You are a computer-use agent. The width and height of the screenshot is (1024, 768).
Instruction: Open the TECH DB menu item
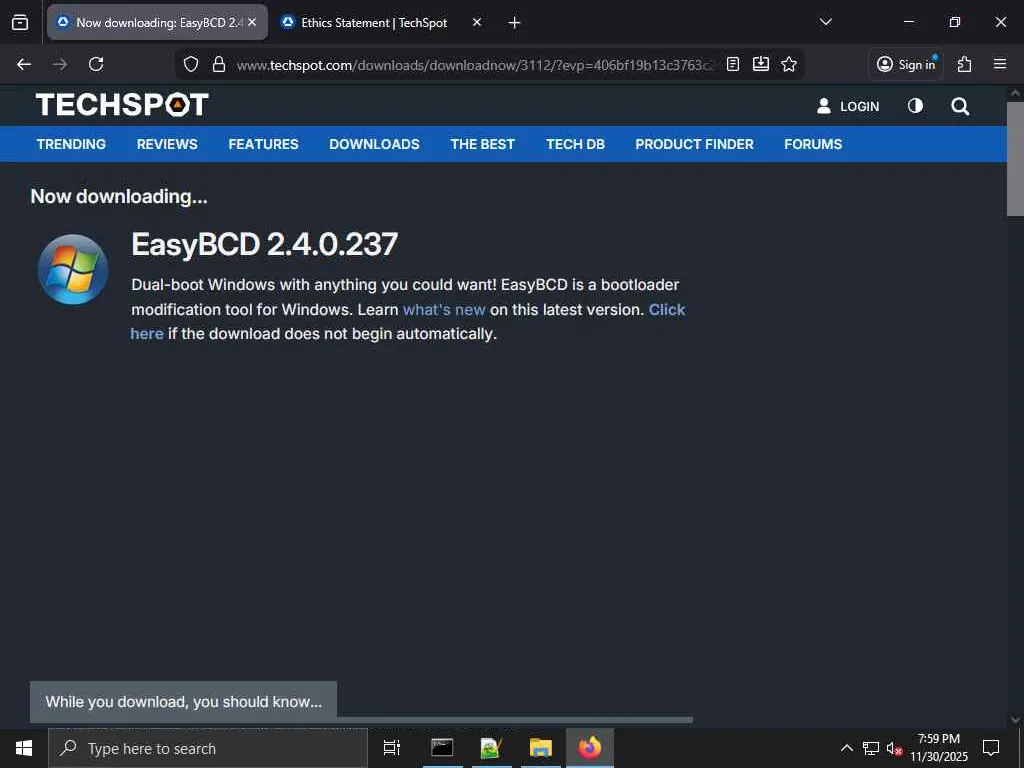pyautogui.click(x=575, y=144)
